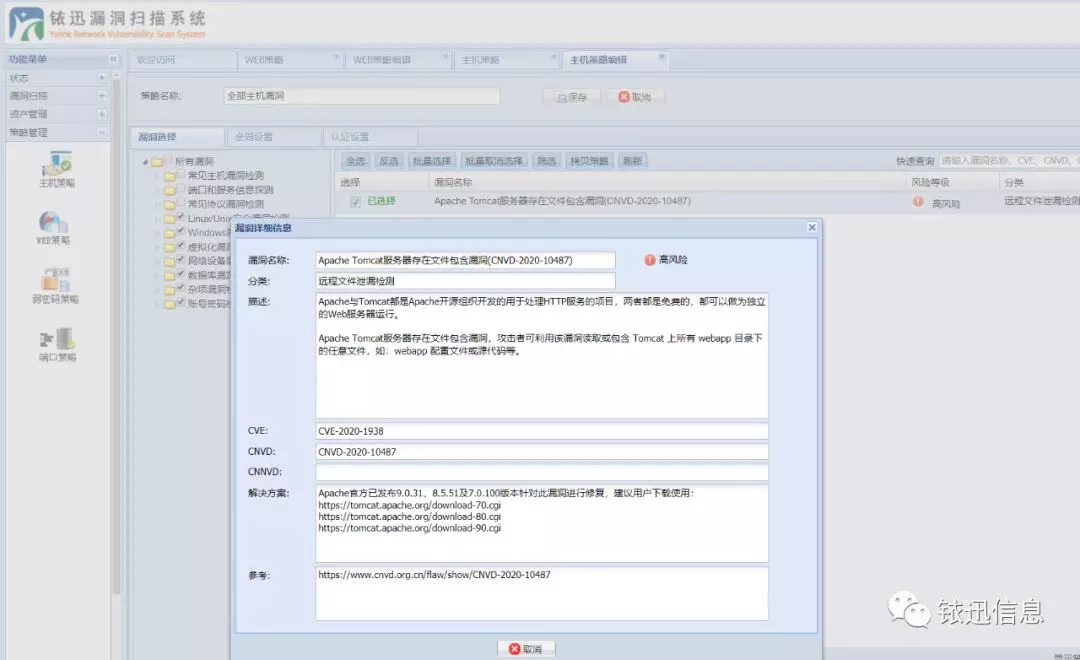This screenshot has height=660, width=1080.
Task: Collapse the 功能菜单 sidebar with double-arrow icon
Action: [x=113, y=59]
